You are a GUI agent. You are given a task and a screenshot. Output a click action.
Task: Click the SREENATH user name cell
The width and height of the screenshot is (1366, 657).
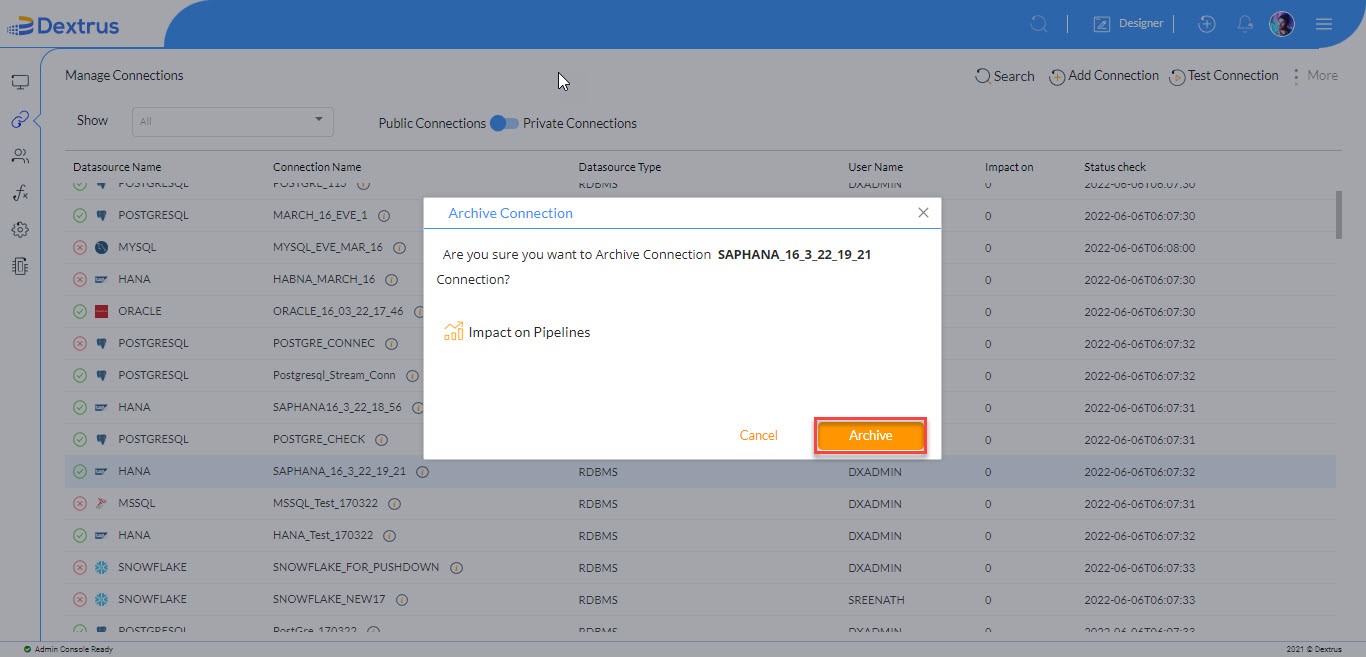(874, 599)
